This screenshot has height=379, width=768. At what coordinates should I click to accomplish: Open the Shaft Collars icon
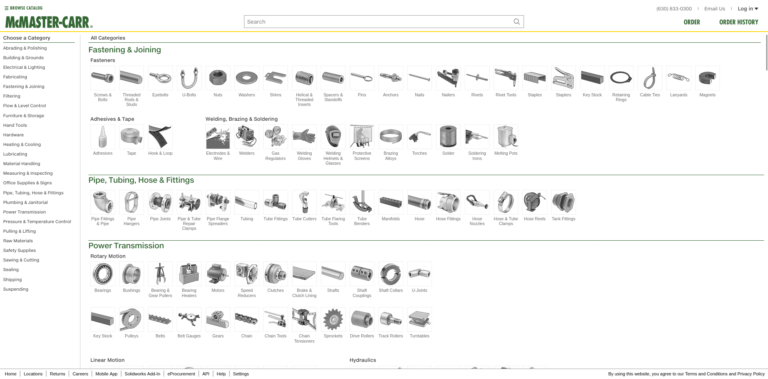click(x=391, y=274)
